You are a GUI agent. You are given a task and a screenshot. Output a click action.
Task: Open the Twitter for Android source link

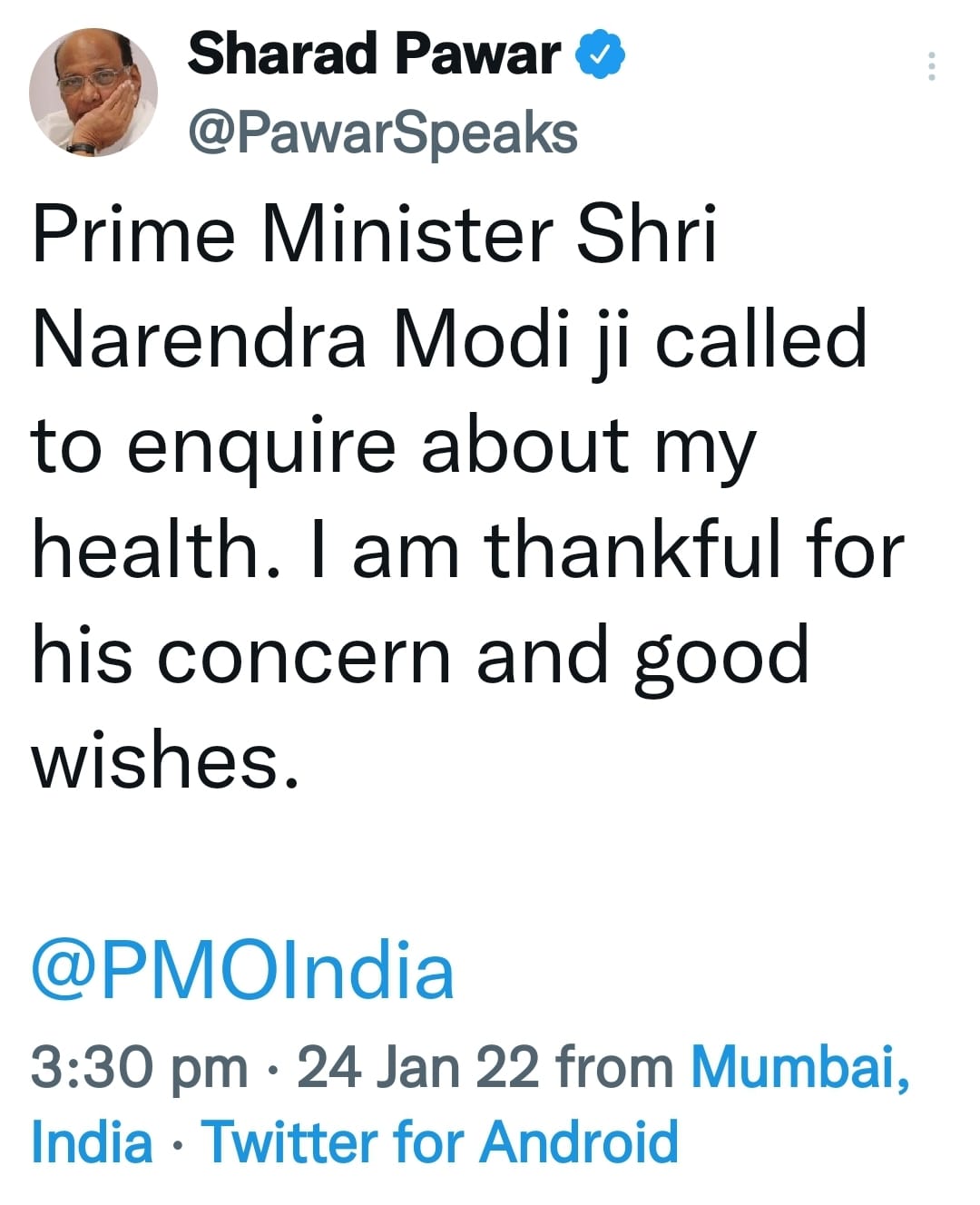pyautogui.click(x=441, y=1141)
